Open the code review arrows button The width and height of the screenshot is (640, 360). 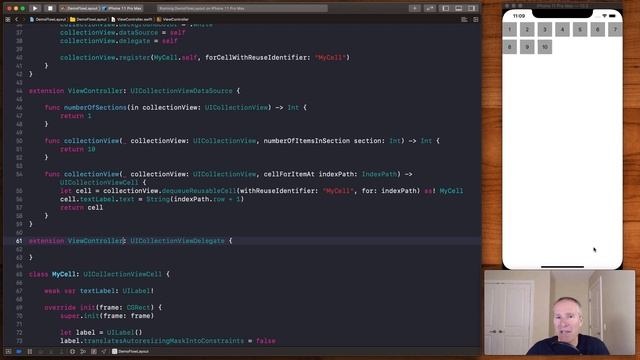[x=430, y=8]
